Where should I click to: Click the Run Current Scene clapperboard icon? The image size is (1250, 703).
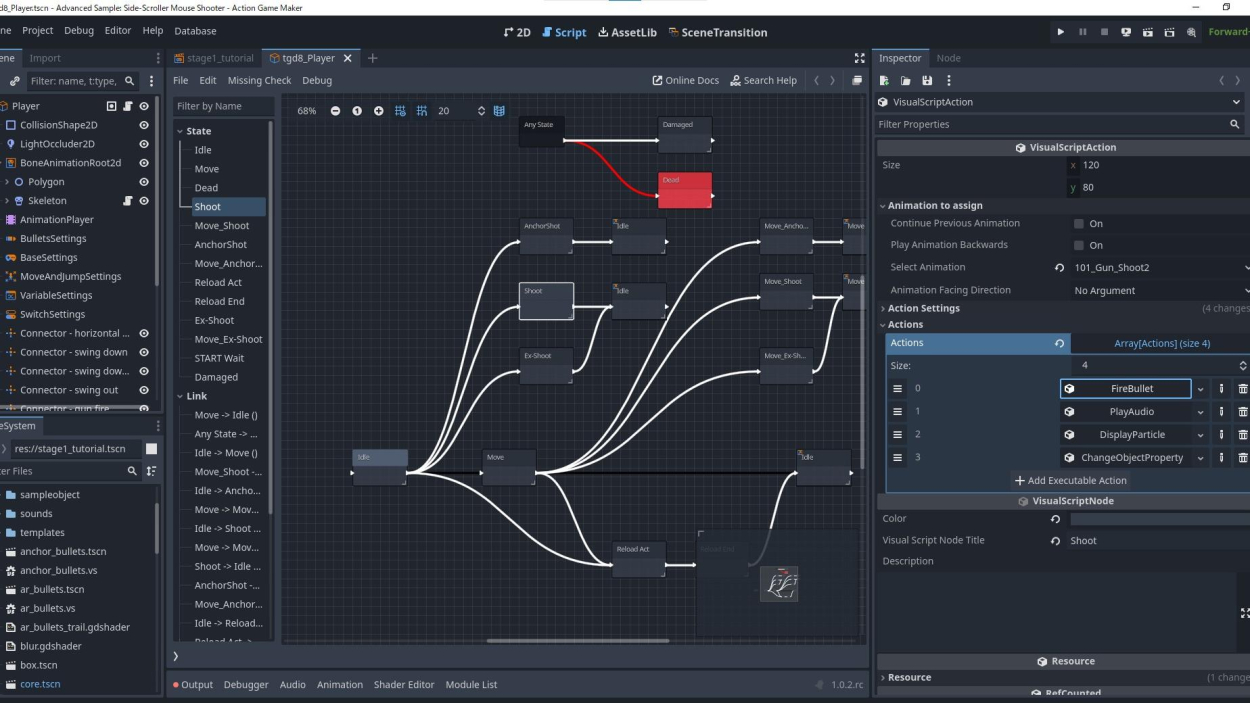tap(1148, 32)
